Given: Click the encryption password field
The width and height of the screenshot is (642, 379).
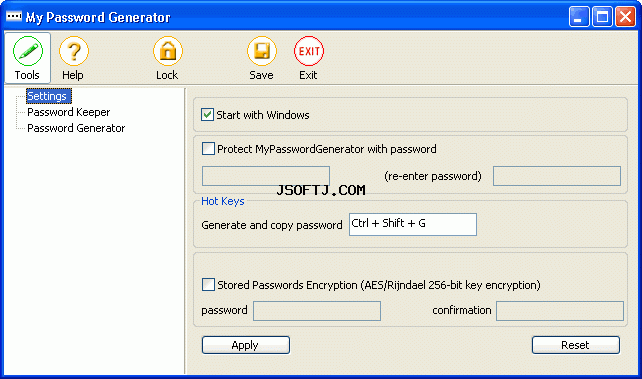Looking at the screenshot, I should (317, 311).
